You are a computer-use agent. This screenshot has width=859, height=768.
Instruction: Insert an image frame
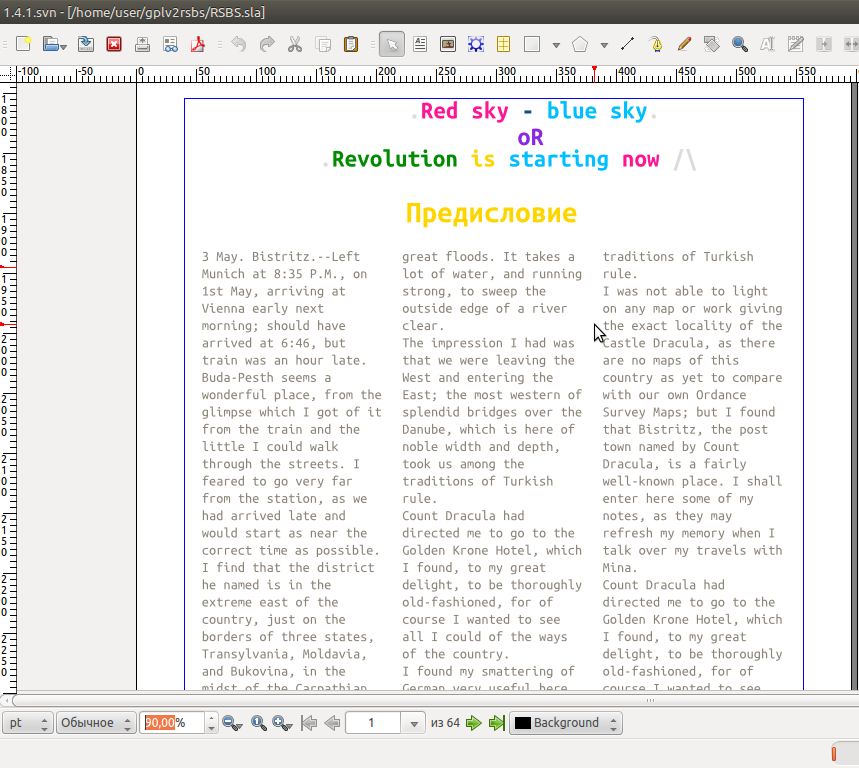click(x=448, y=44)
